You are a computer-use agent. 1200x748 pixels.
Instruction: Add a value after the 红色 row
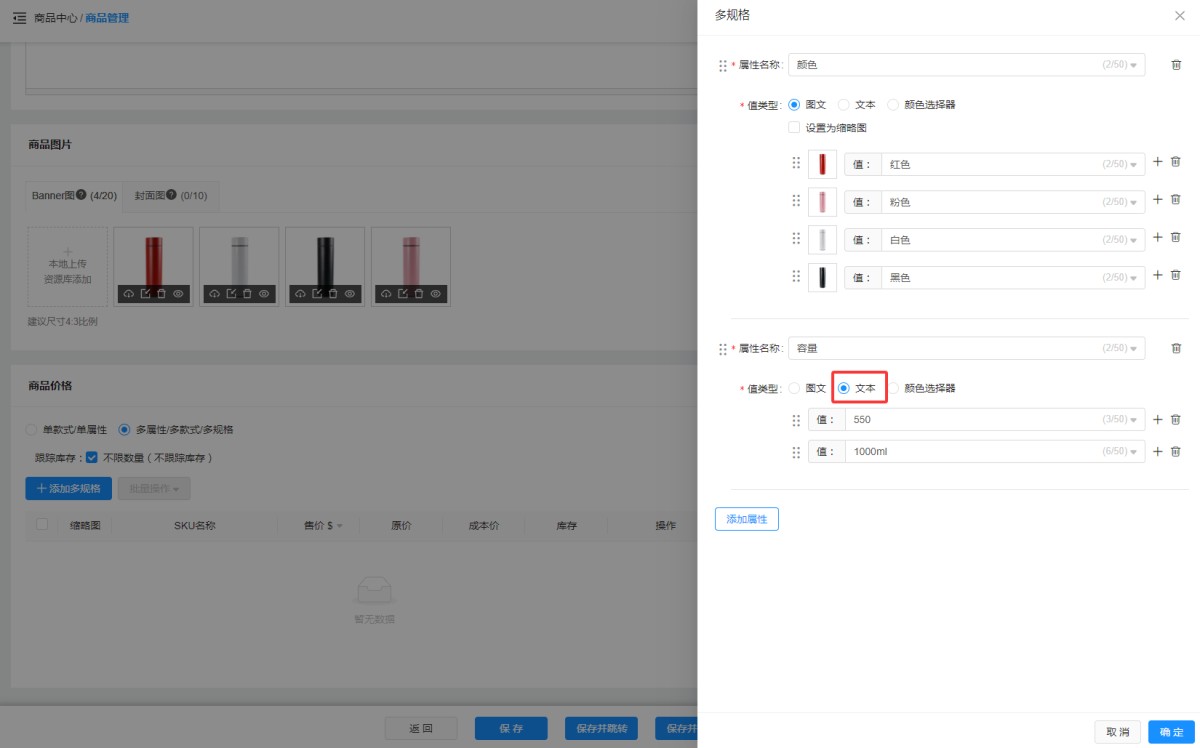click(x=1158, y=161)
